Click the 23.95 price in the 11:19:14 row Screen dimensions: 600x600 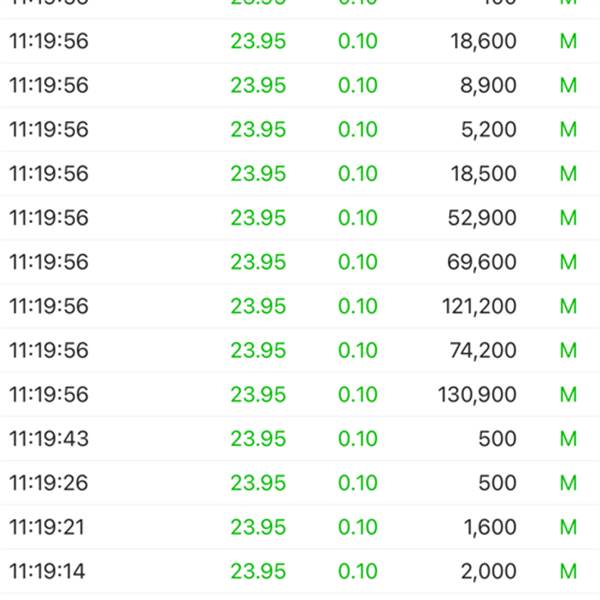[258, 571]
